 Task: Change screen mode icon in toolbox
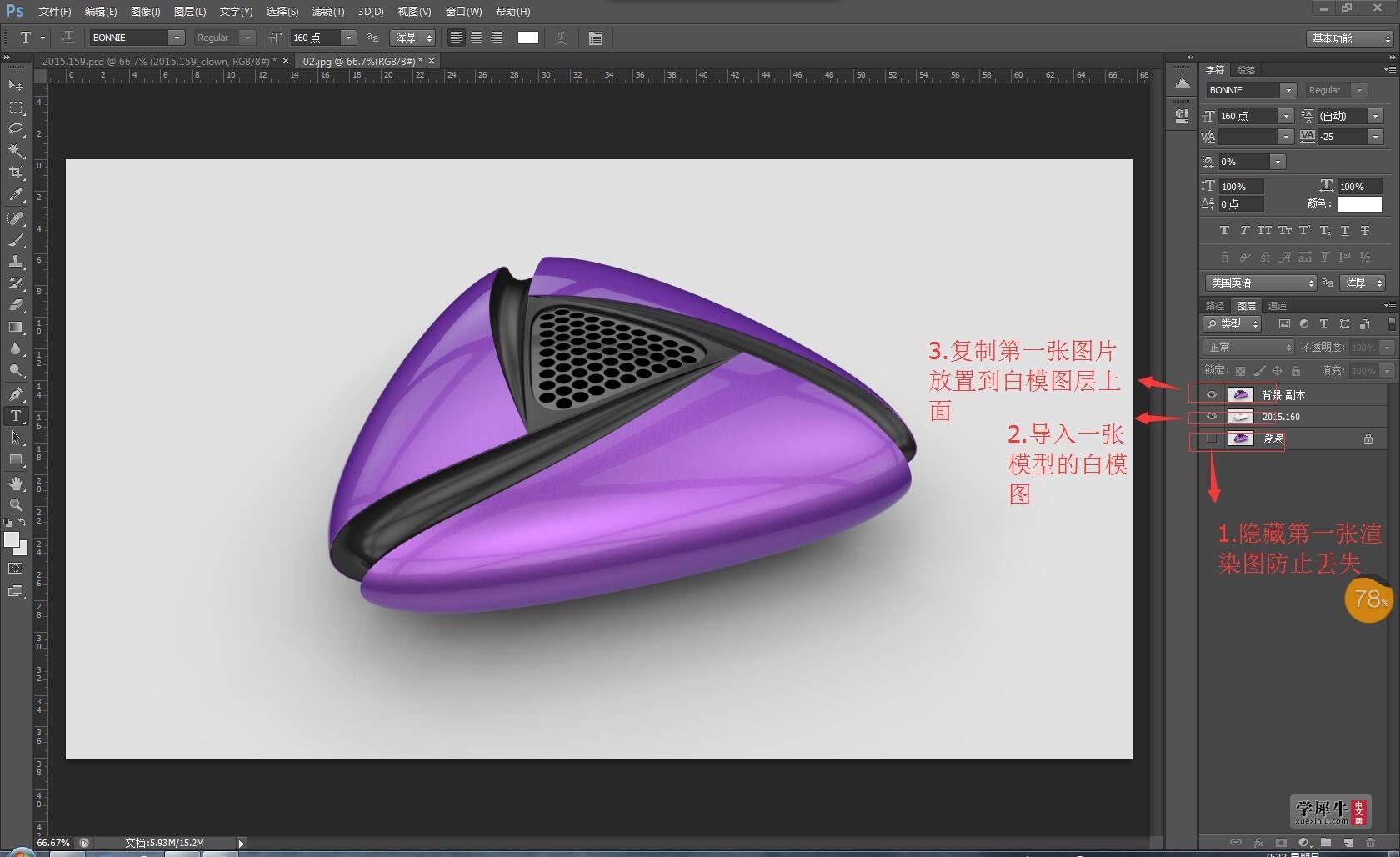coord(15,591)
